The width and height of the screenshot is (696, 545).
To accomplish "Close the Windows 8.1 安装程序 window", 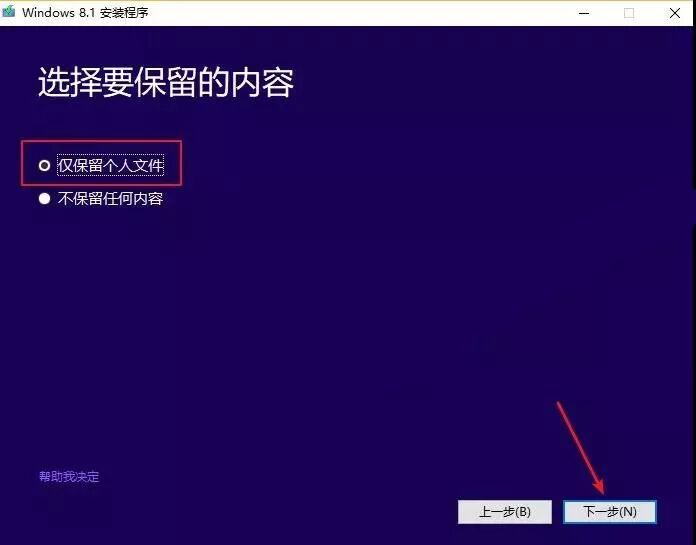I will tap(675, 13).
